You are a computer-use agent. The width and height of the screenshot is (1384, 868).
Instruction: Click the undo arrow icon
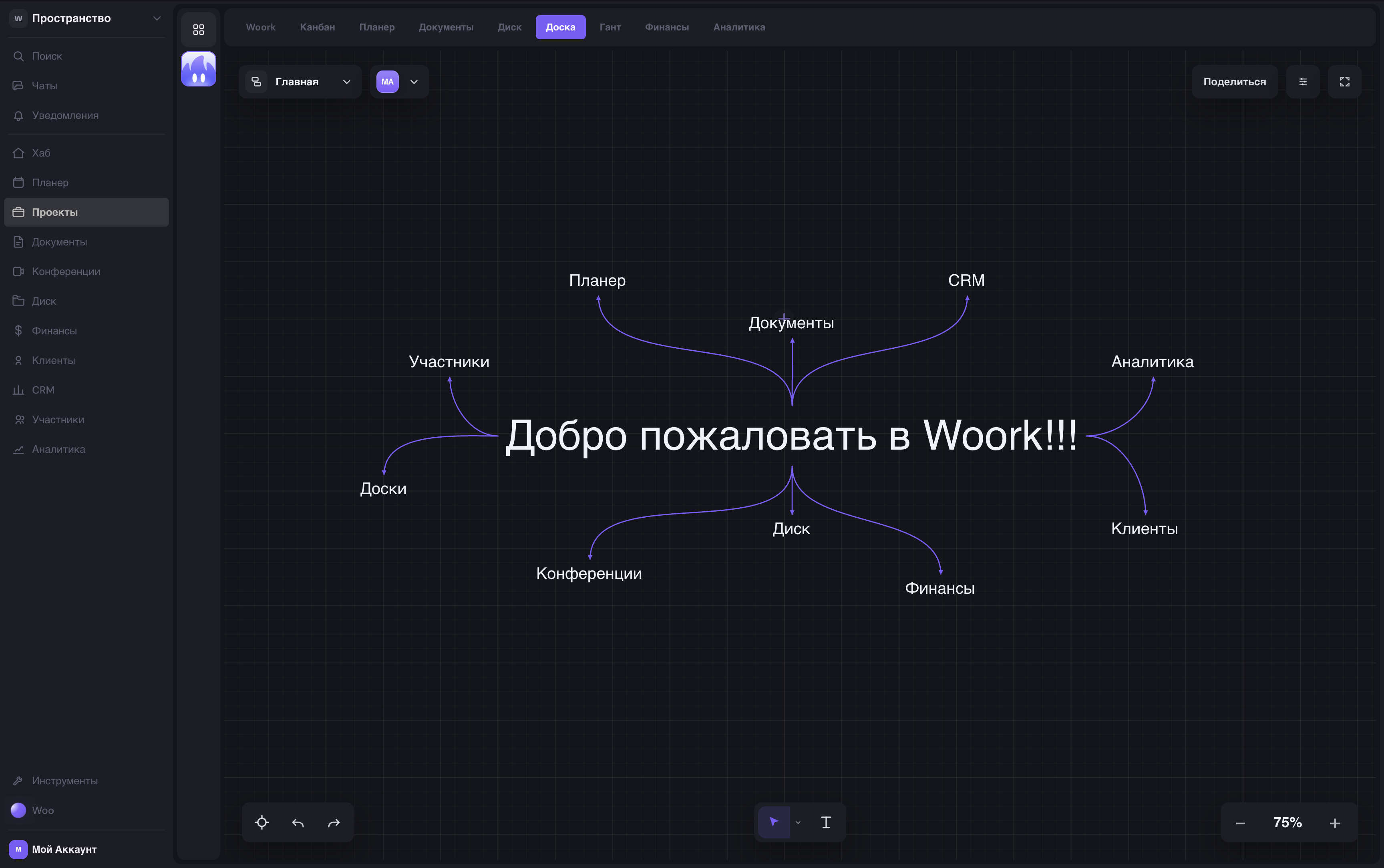tap(298, 822)
